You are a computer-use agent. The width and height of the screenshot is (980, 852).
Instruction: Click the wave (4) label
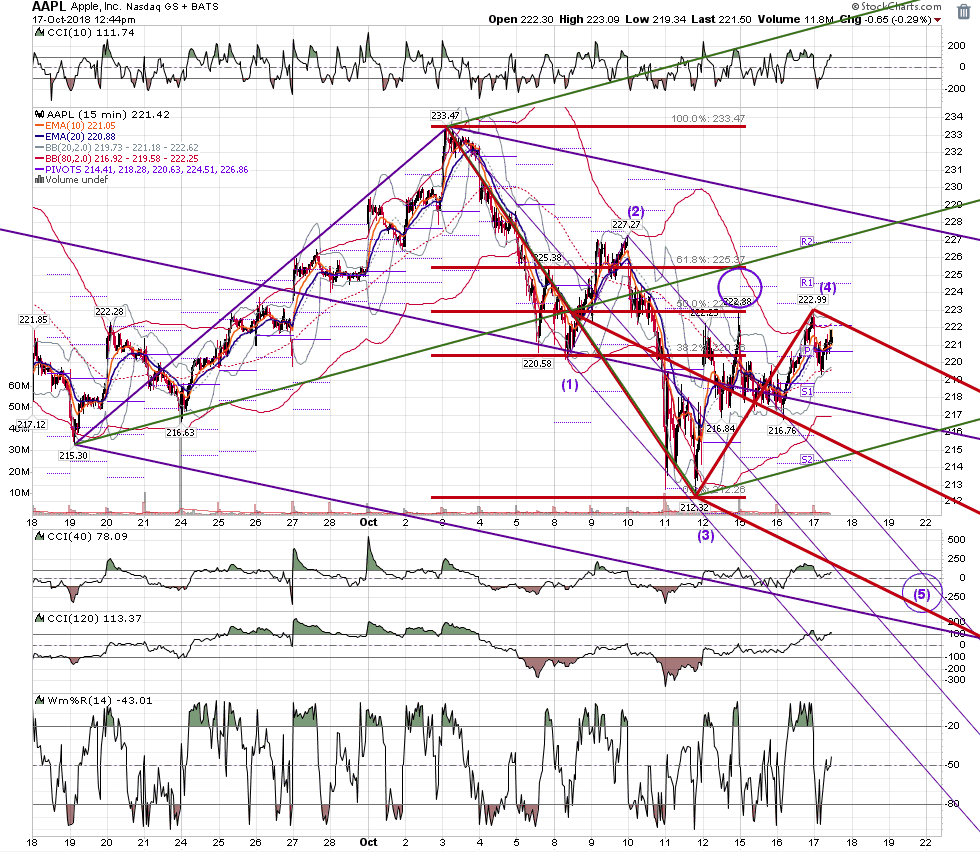[828, 287]
